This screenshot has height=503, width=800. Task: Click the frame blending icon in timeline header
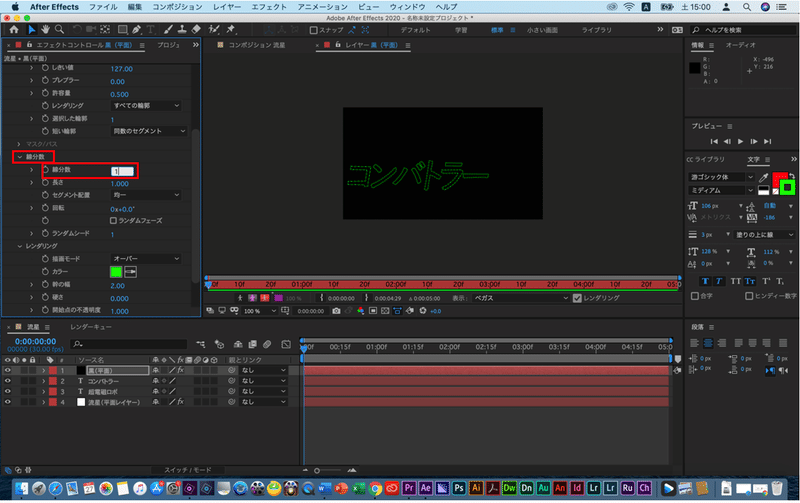pyautogui.click(x=253, y=344)
